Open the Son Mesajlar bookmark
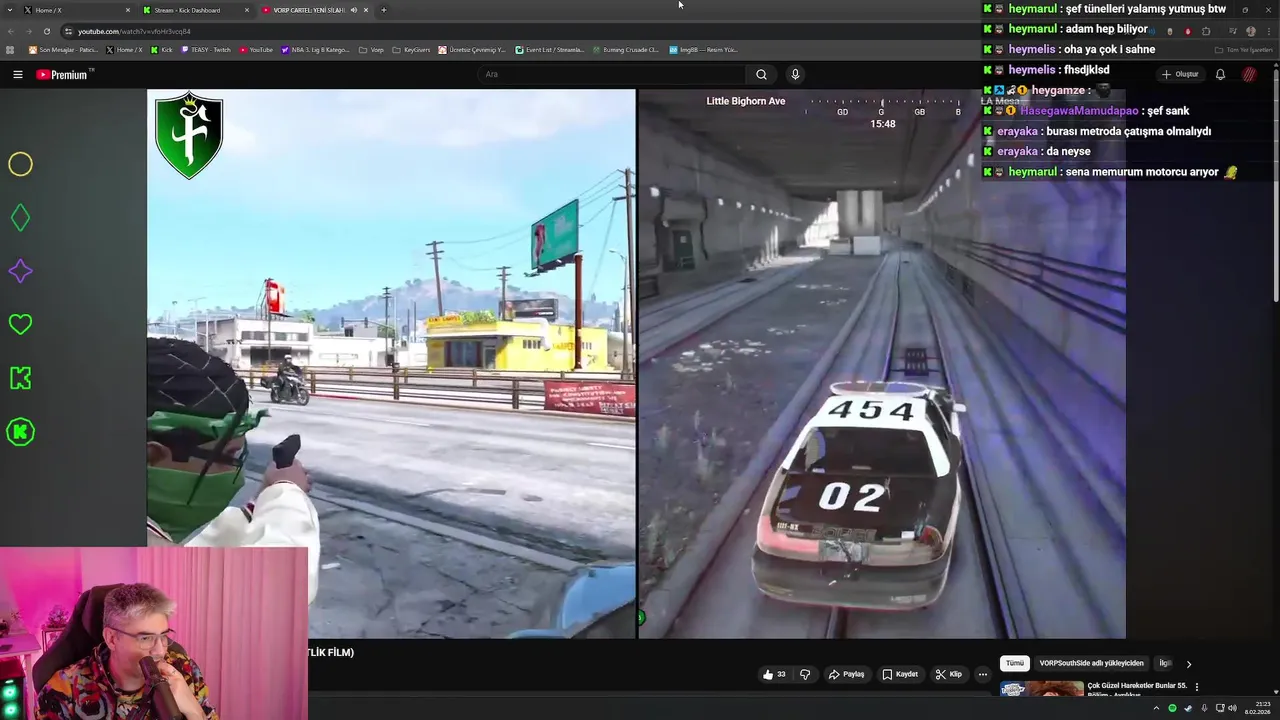This screenshot has height=720, width=1280. [63, 49]
